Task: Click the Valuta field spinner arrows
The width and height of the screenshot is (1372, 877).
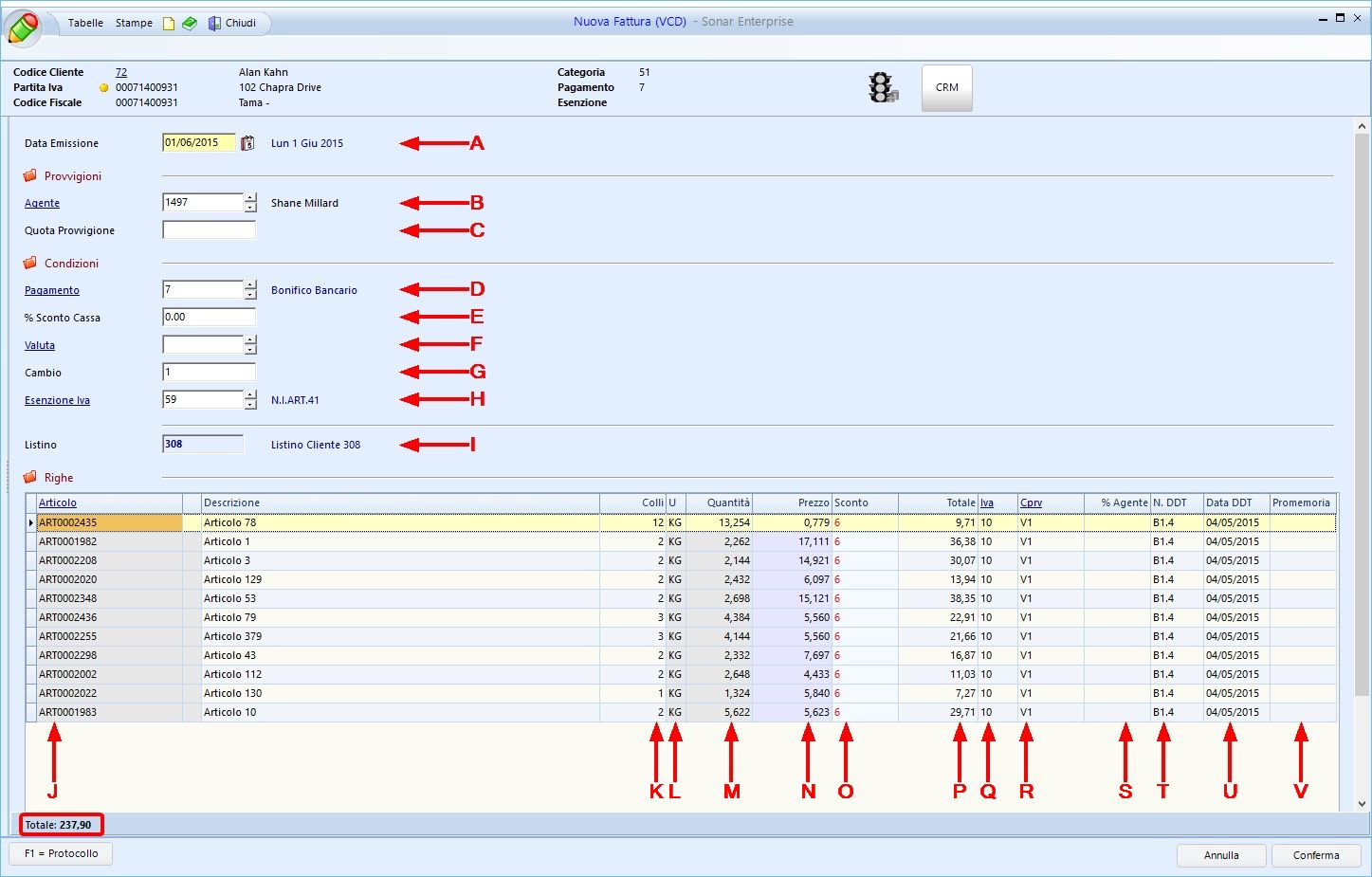Action: 250,345
